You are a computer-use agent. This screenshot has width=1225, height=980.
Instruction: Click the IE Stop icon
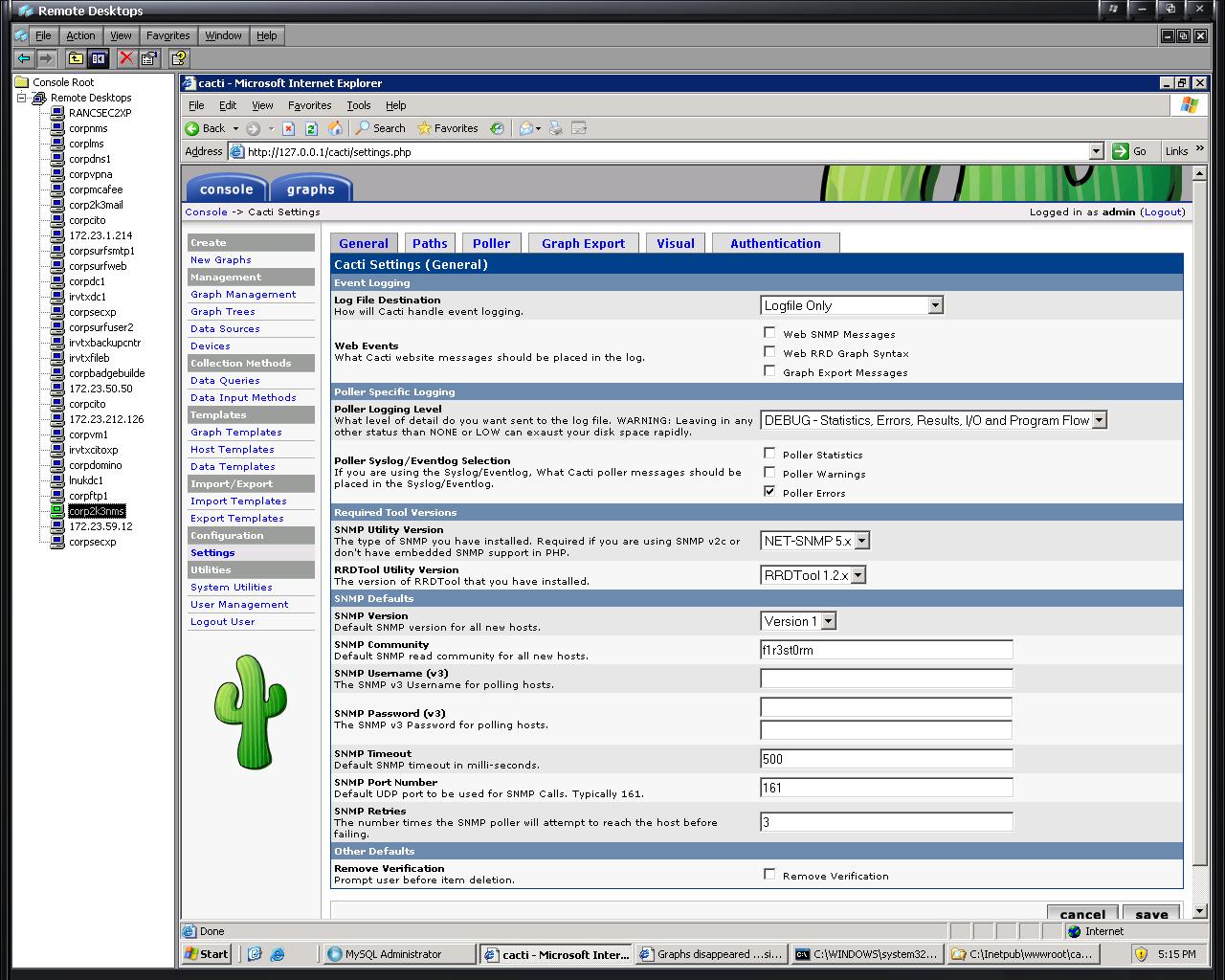288,128
